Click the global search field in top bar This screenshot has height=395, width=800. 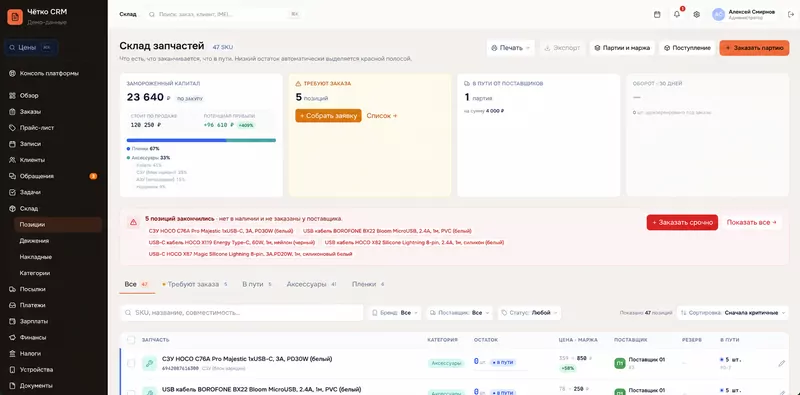(x=223, y=14)
